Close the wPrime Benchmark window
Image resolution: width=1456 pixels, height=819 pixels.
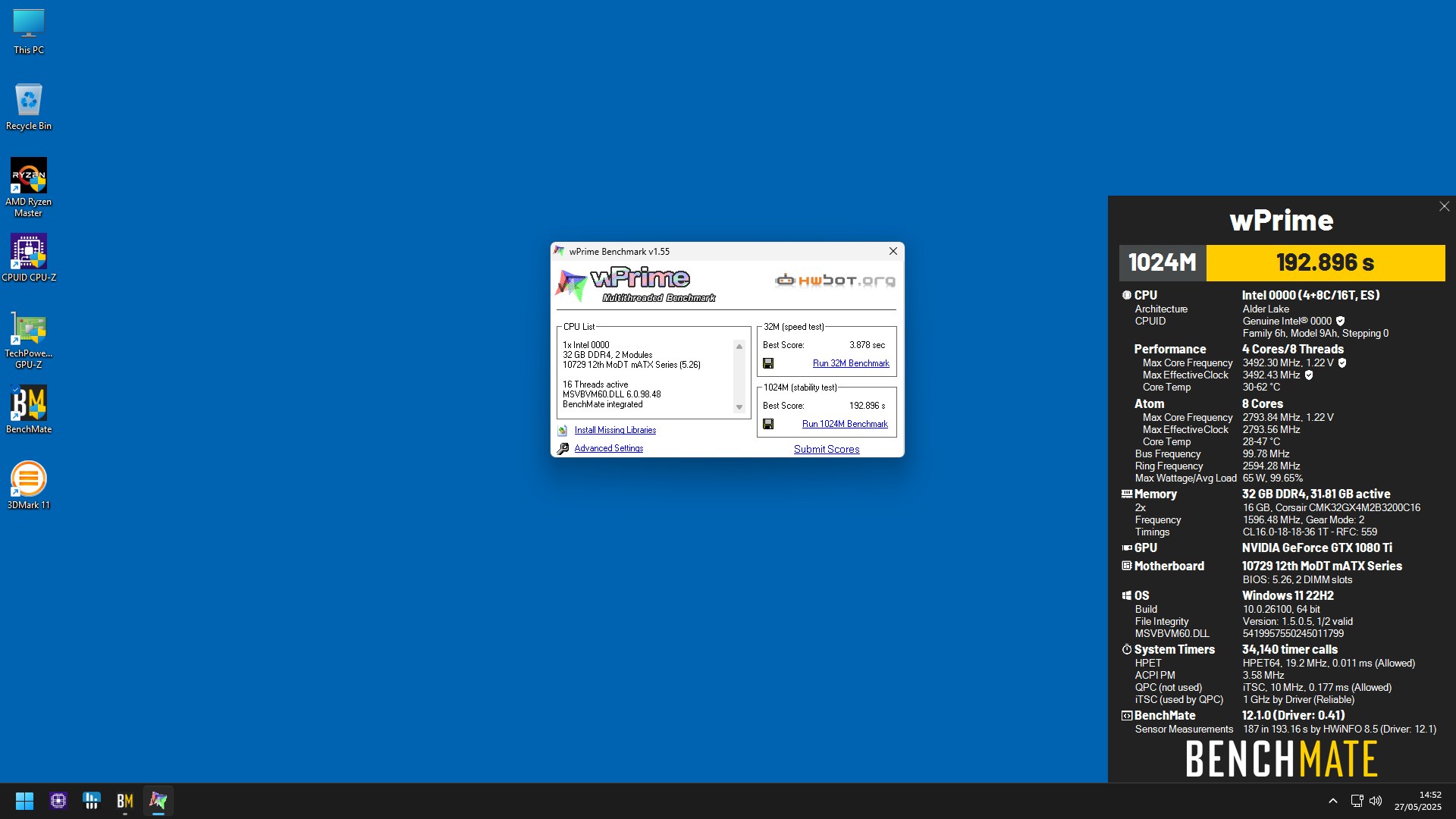893,251
